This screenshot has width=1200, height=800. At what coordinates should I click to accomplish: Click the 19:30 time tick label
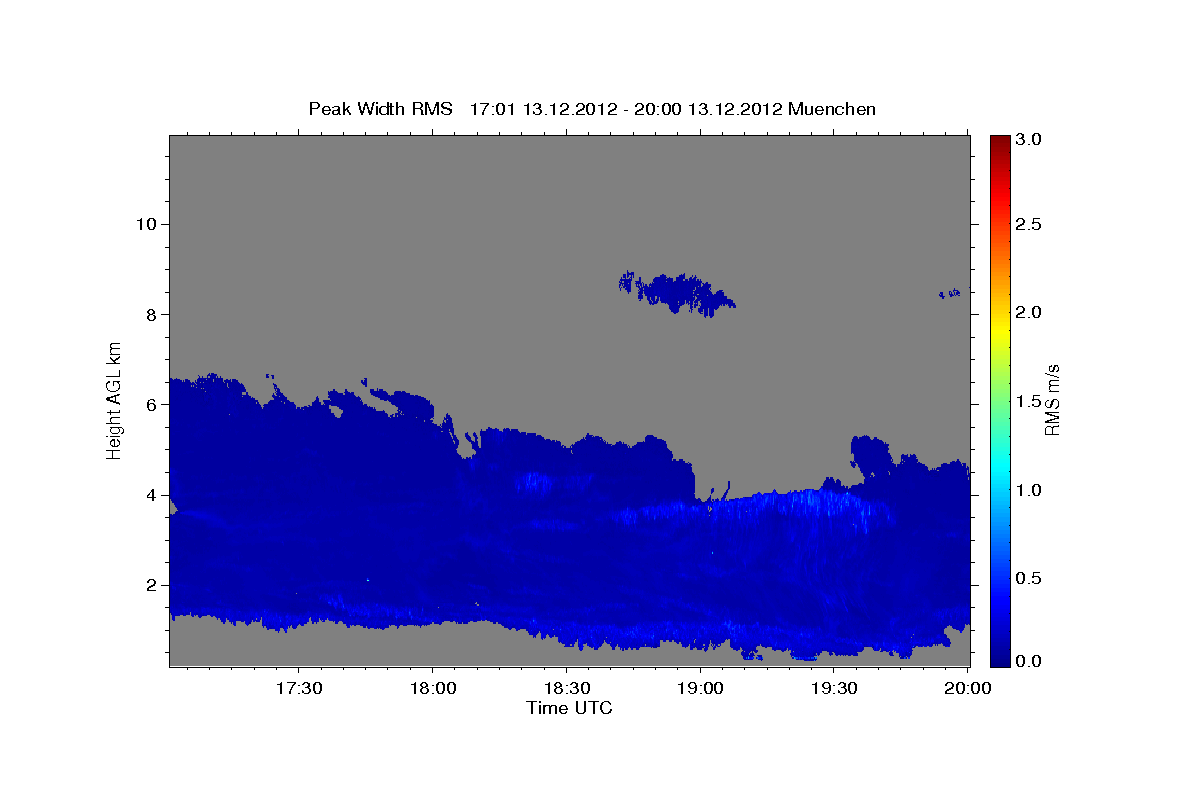pos(834,689)
